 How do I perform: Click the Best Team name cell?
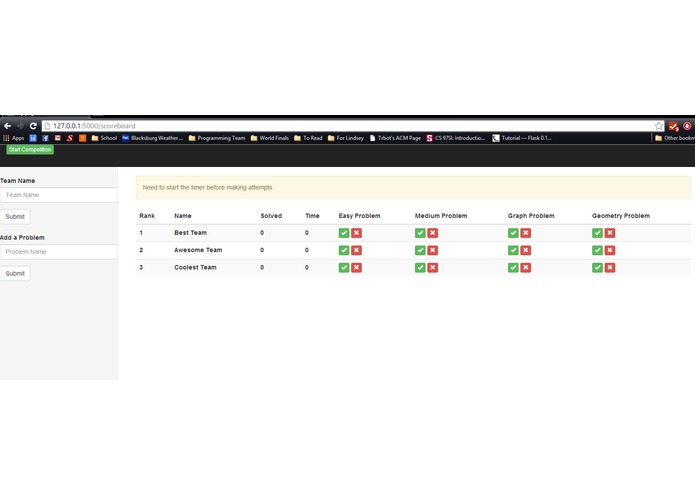(191, 233)
